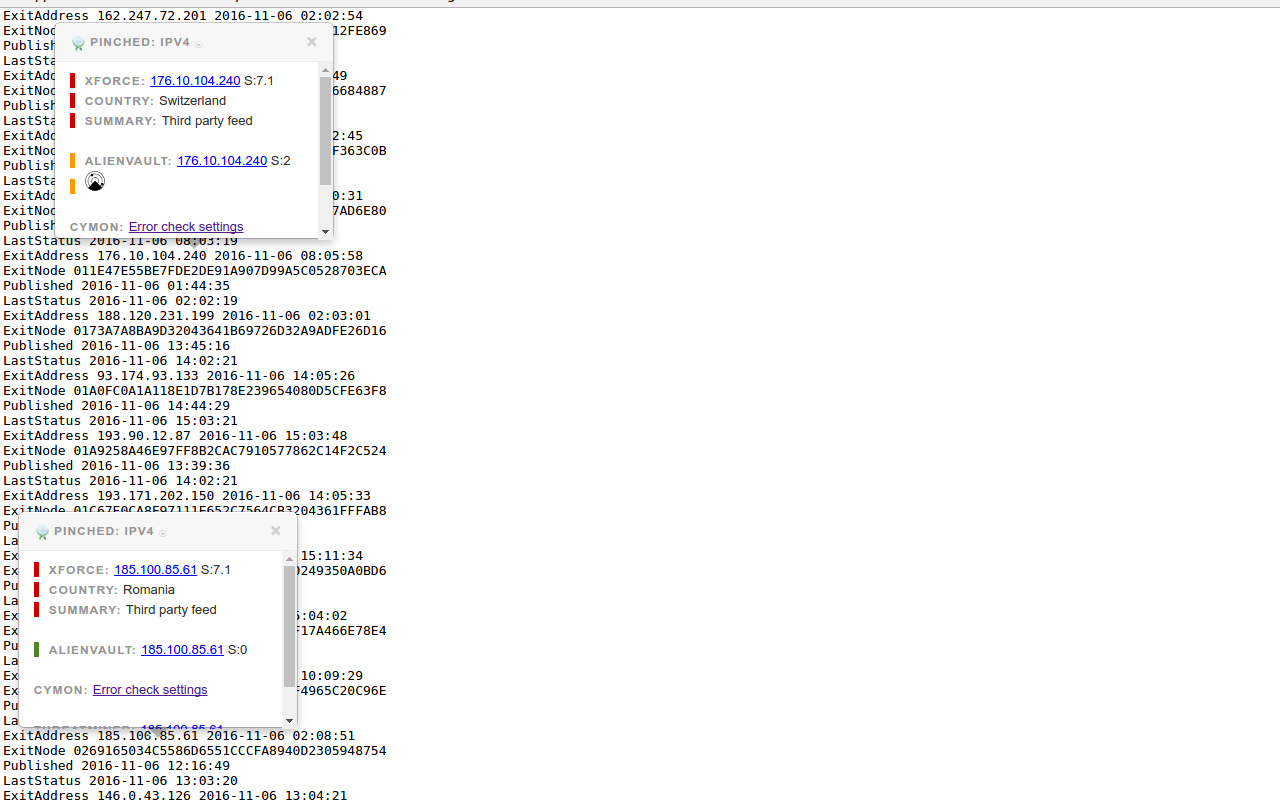This screenshot has width=1280, height=800.
Task: Open CYMON Error check settings in Switzerland popup
Action: tap(186, 227)
